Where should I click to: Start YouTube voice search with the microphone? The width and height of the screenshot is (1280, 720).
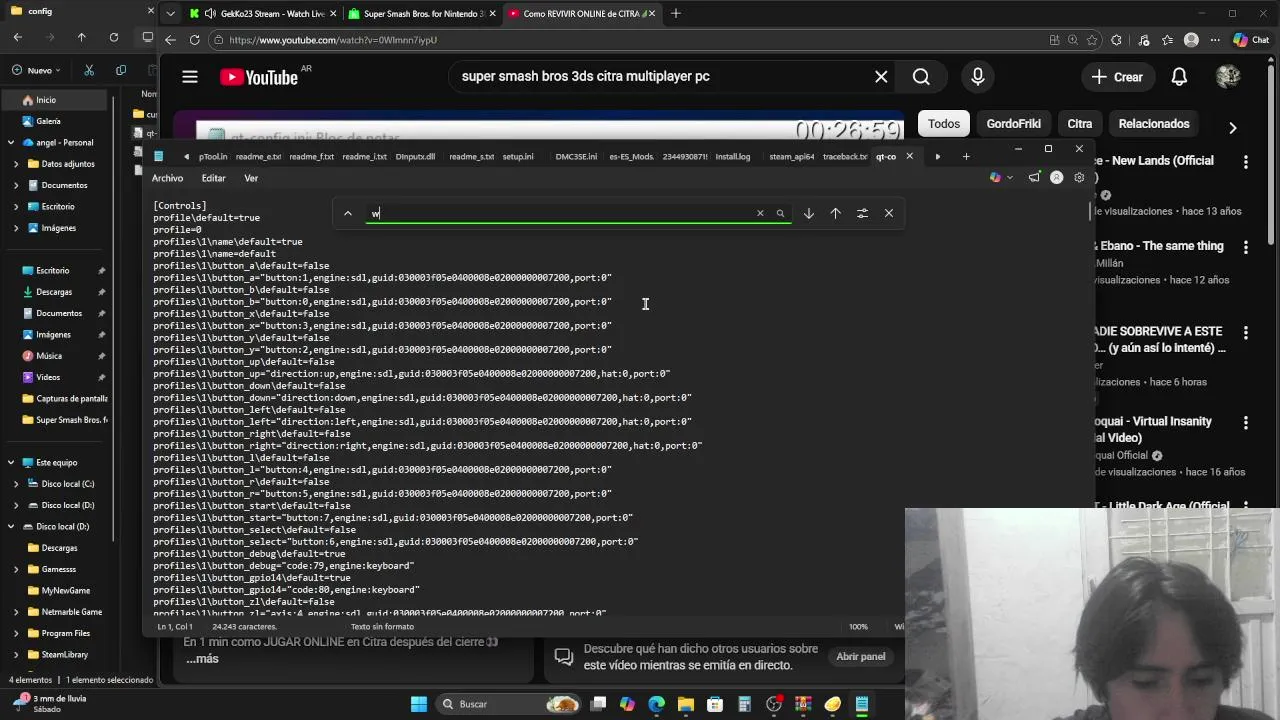tap(978, 77)
